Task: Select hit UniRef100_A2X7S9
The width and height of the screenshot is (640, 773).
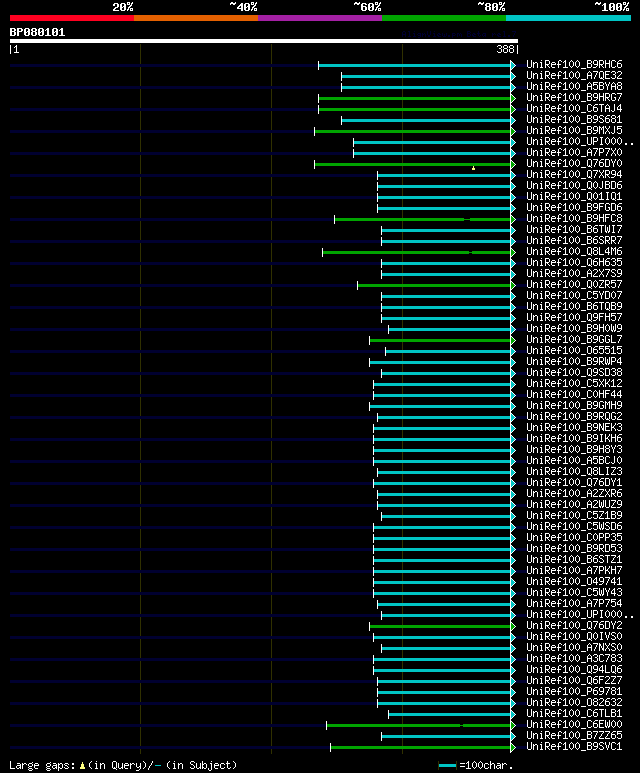Action: click(x=574, y=274)
